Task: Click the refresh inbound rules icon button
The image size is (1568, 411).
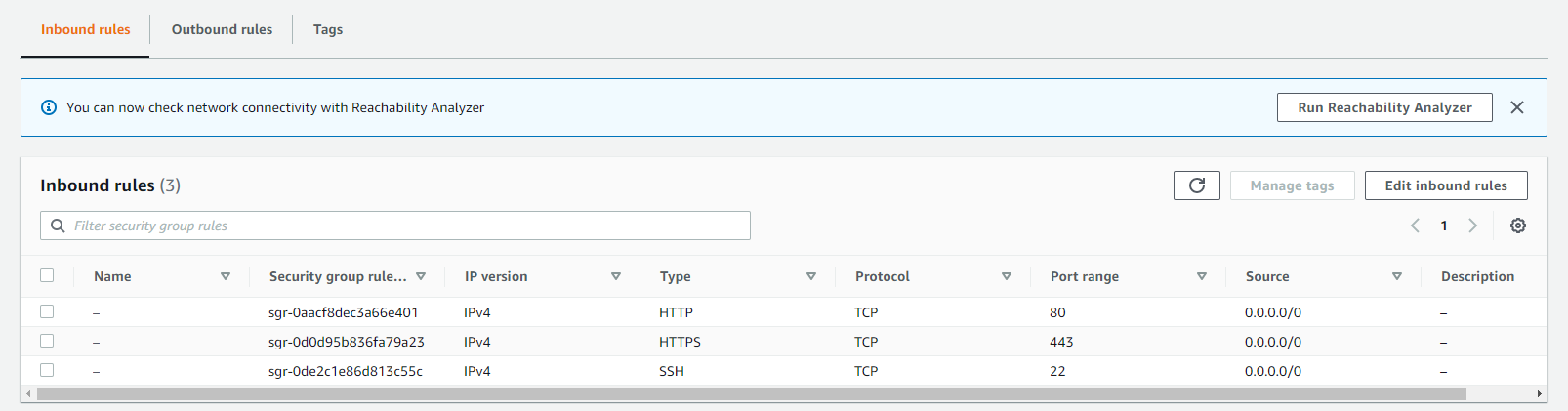Action: (x=1196, y=185)
